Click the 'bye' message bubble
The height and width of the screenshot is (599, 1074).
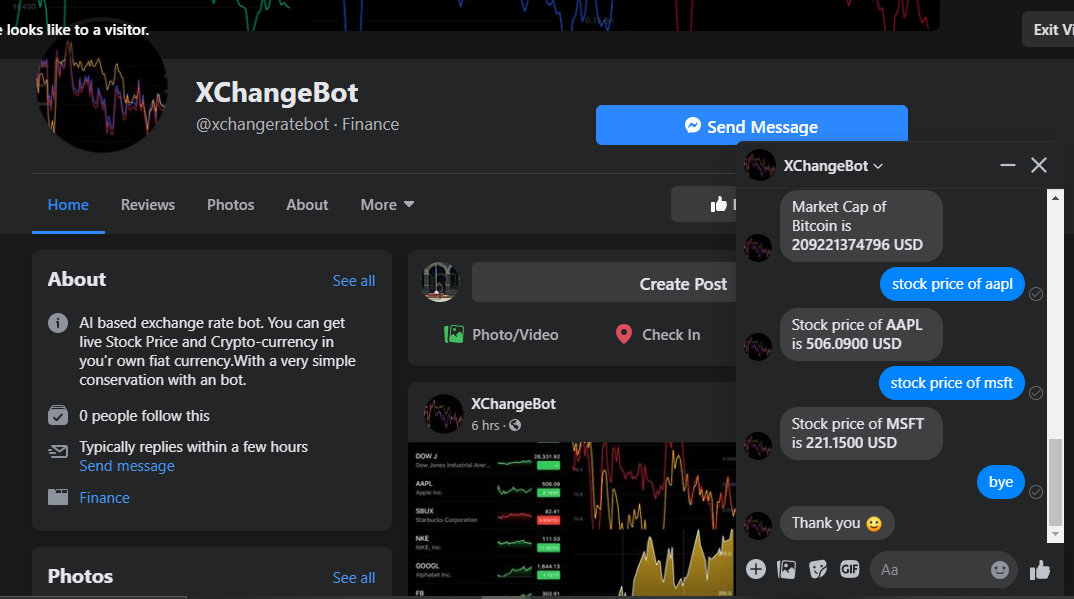[1001, 482]
